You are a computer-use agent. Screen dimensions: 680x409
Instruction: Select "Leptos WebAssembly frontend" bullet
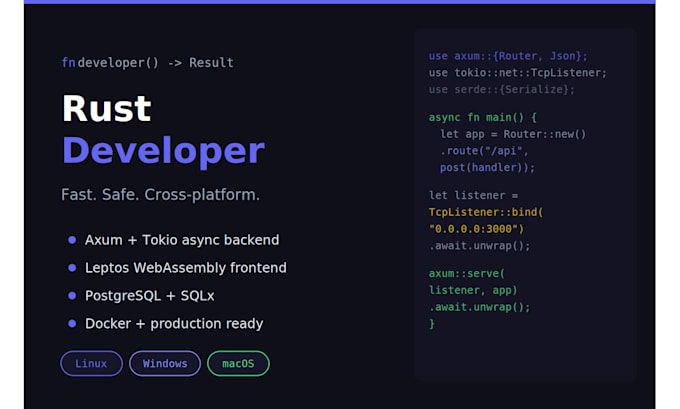[x=177, y=268]
